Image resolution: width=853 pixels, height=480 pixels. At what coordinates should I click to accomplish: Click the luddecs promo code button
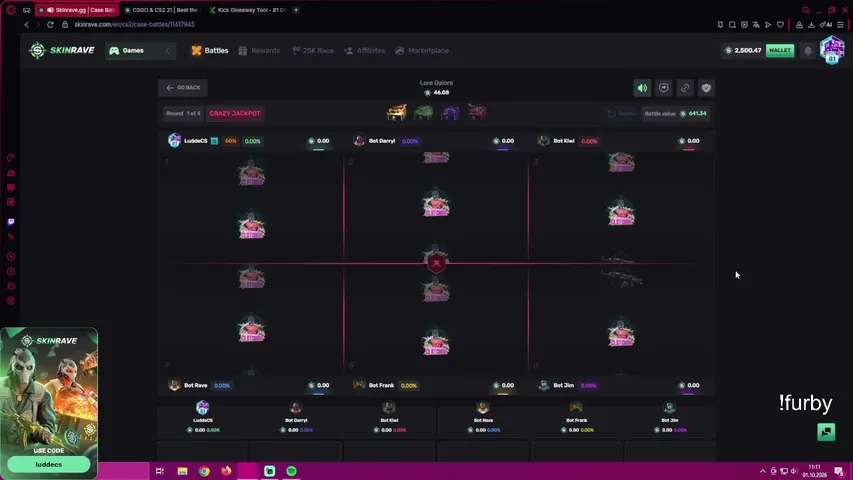click(x=49, y=464)
